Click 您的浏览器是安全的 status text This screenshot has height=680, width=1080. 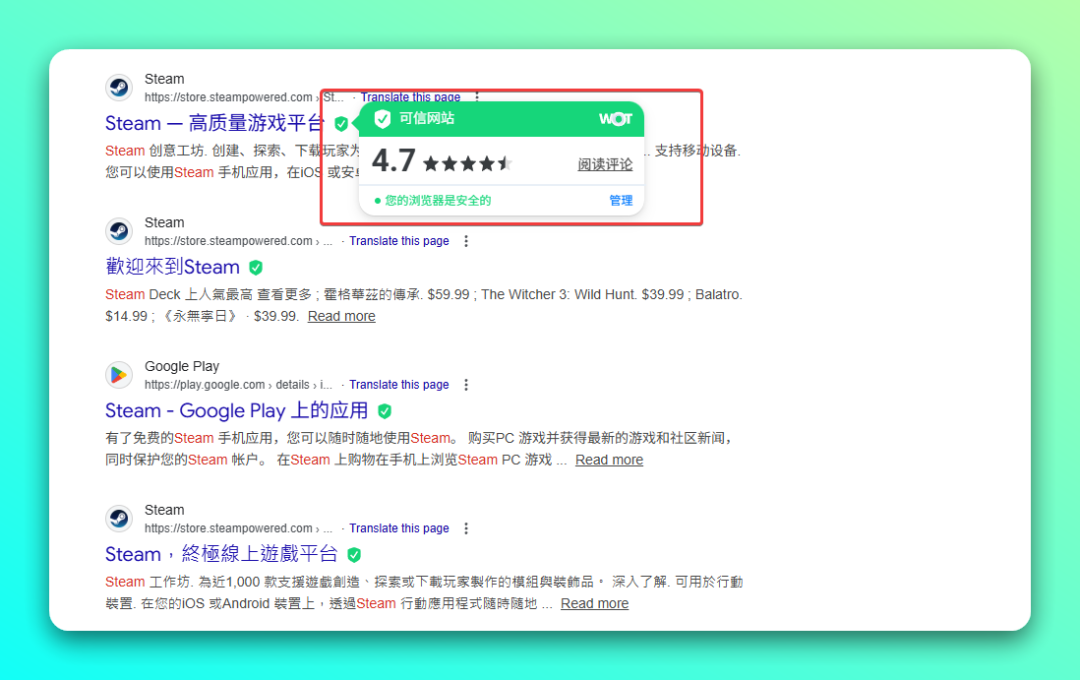click(437, 200)
